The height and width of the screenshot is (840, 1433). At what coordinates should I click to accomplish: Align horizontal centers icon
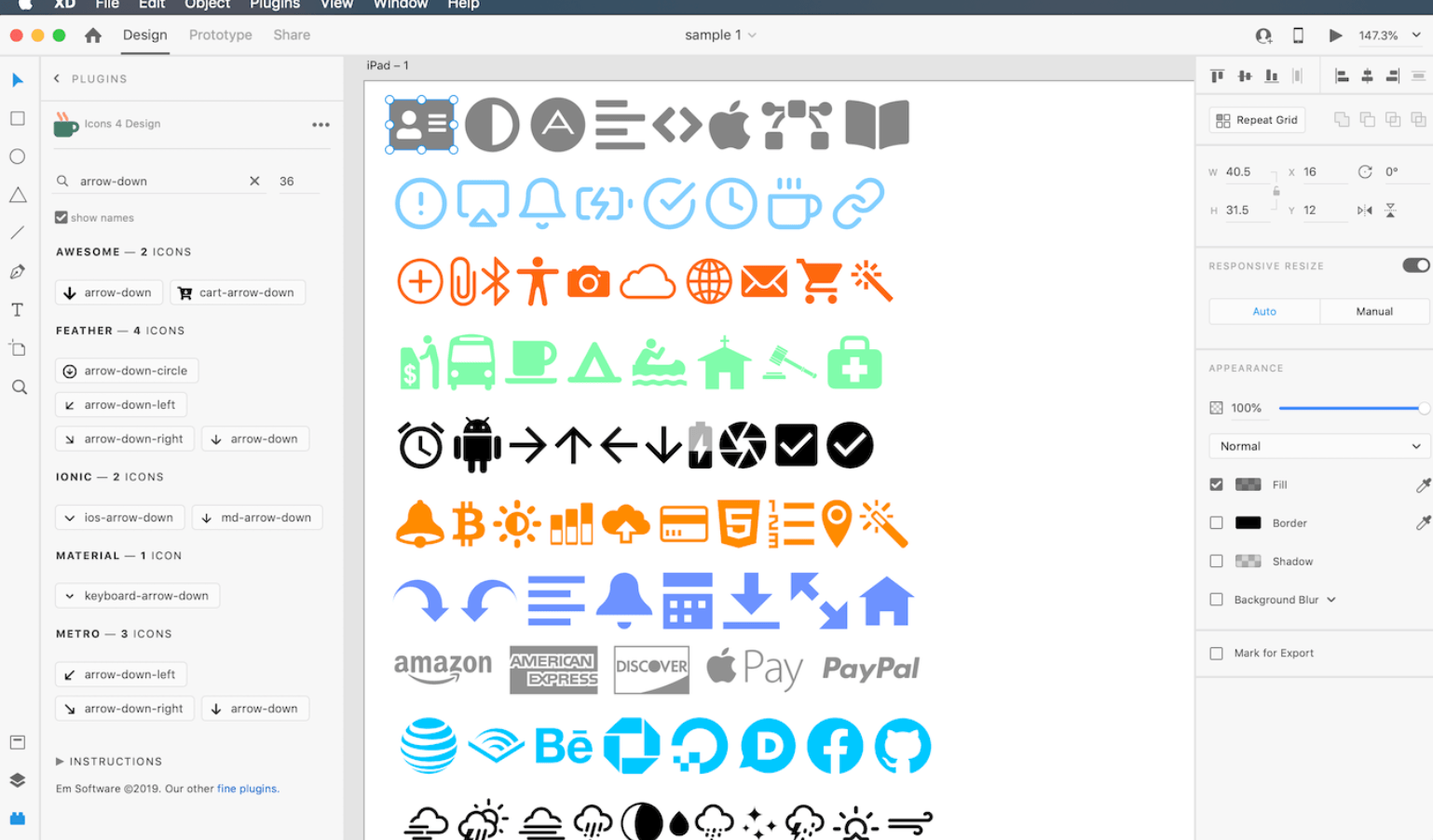click(1367, 76)
